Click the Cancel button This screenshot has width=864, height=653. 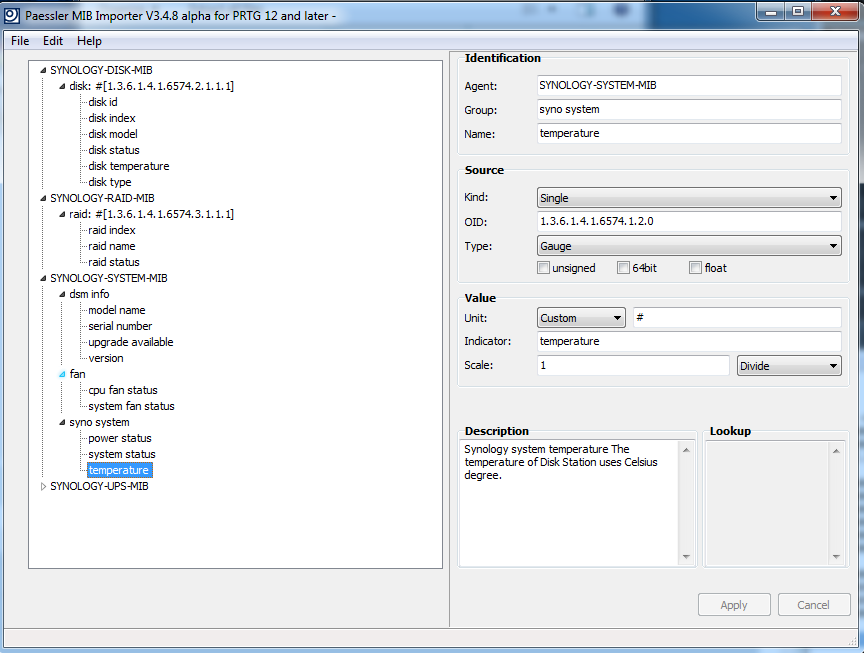point(813,605)
